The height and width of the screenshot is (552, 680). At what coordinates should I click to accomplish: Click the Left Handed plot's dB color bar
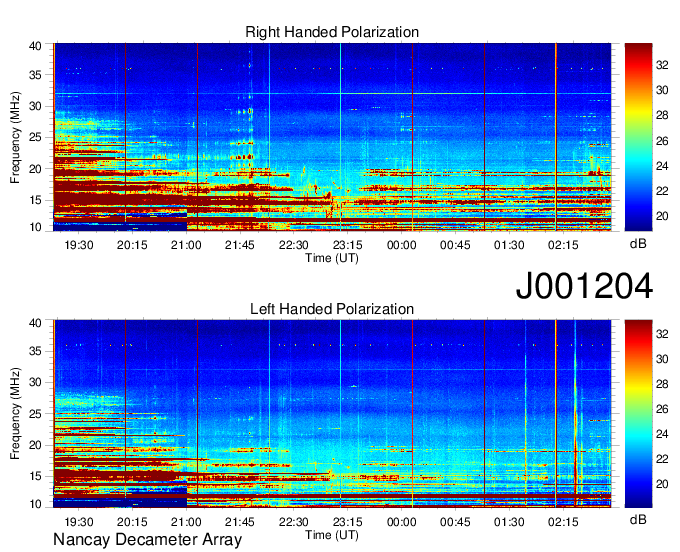[638, 414]
